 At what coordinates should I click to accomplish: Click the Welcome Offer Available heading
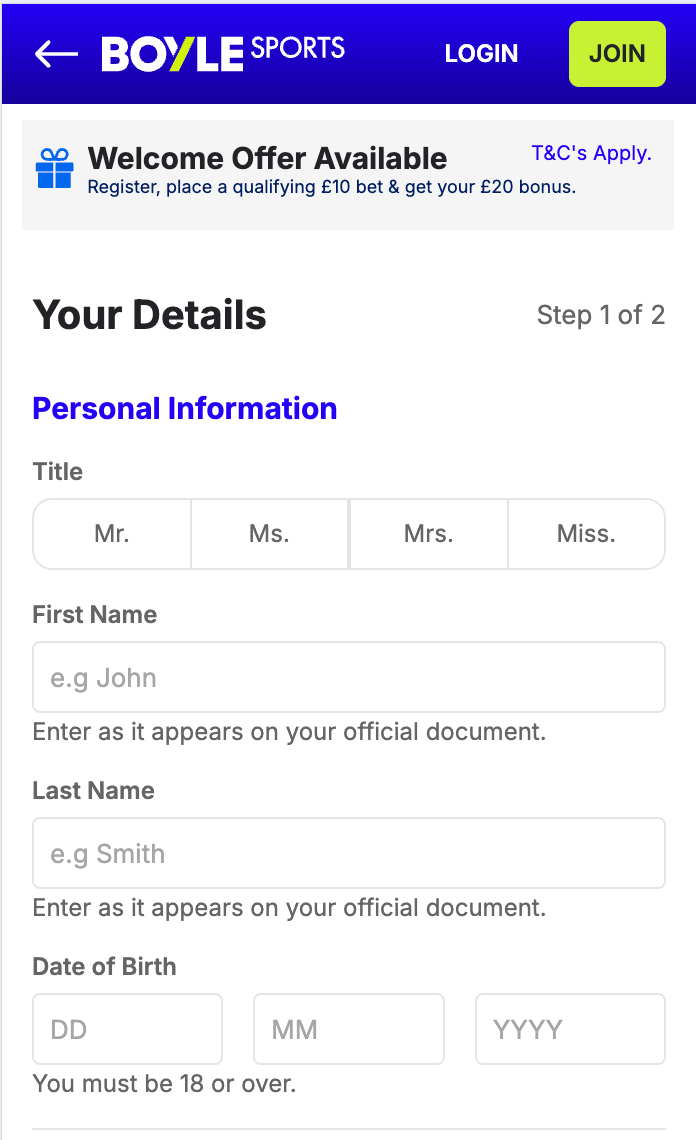tap(267, 158)
